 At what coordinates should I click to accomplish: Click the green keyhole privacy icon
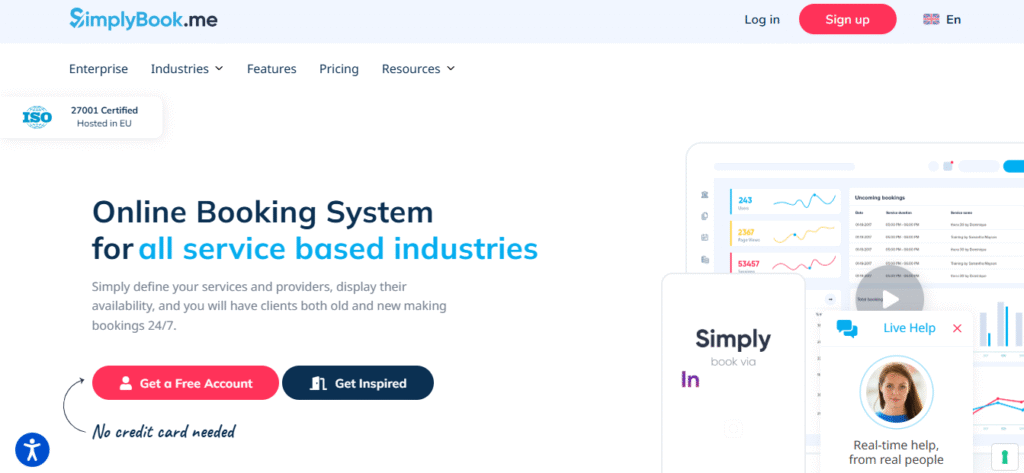(1003, 455)
